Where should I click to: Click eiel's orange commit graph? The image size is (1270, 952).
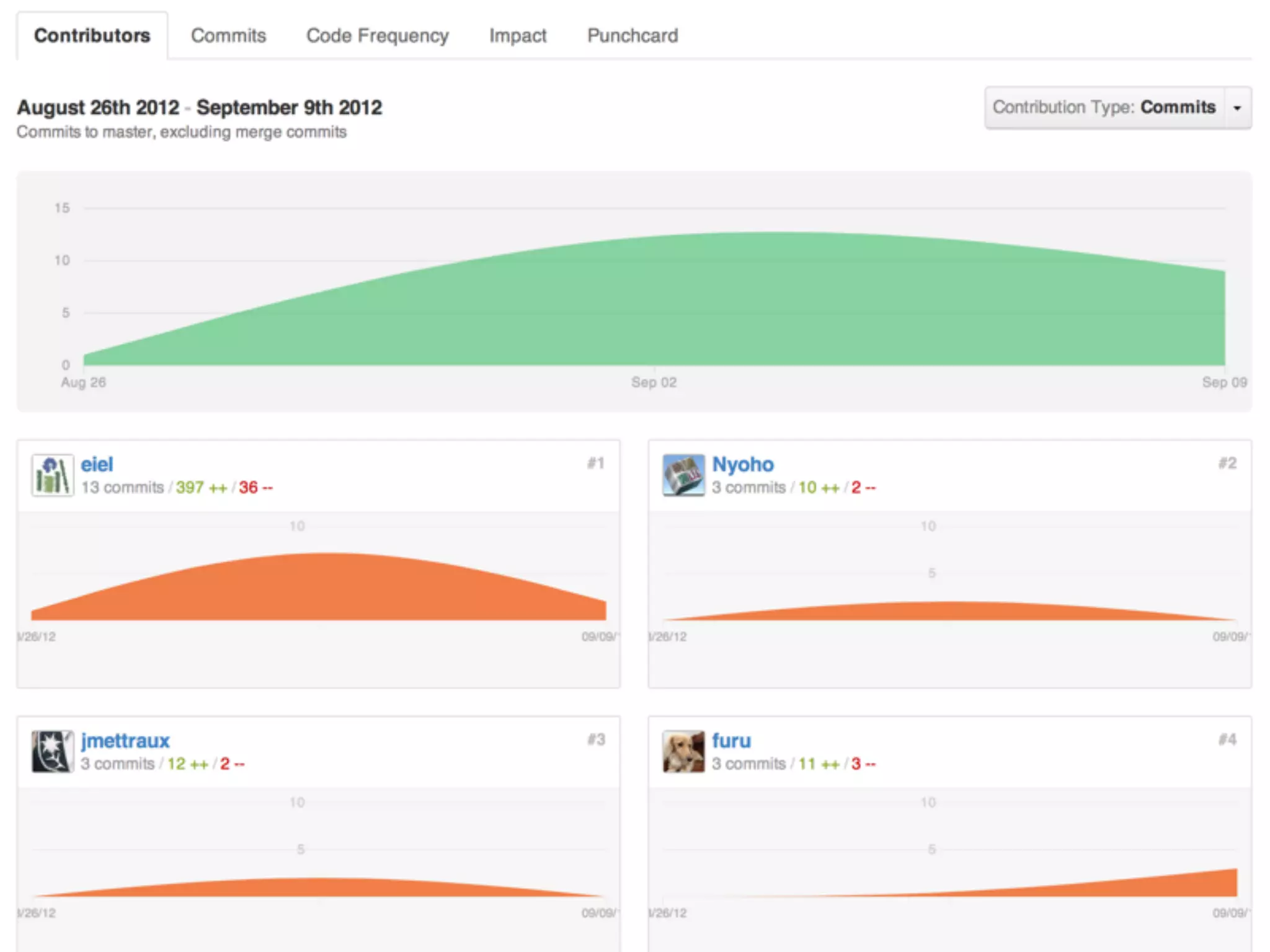pyautogui.click(x=319, y=589)
